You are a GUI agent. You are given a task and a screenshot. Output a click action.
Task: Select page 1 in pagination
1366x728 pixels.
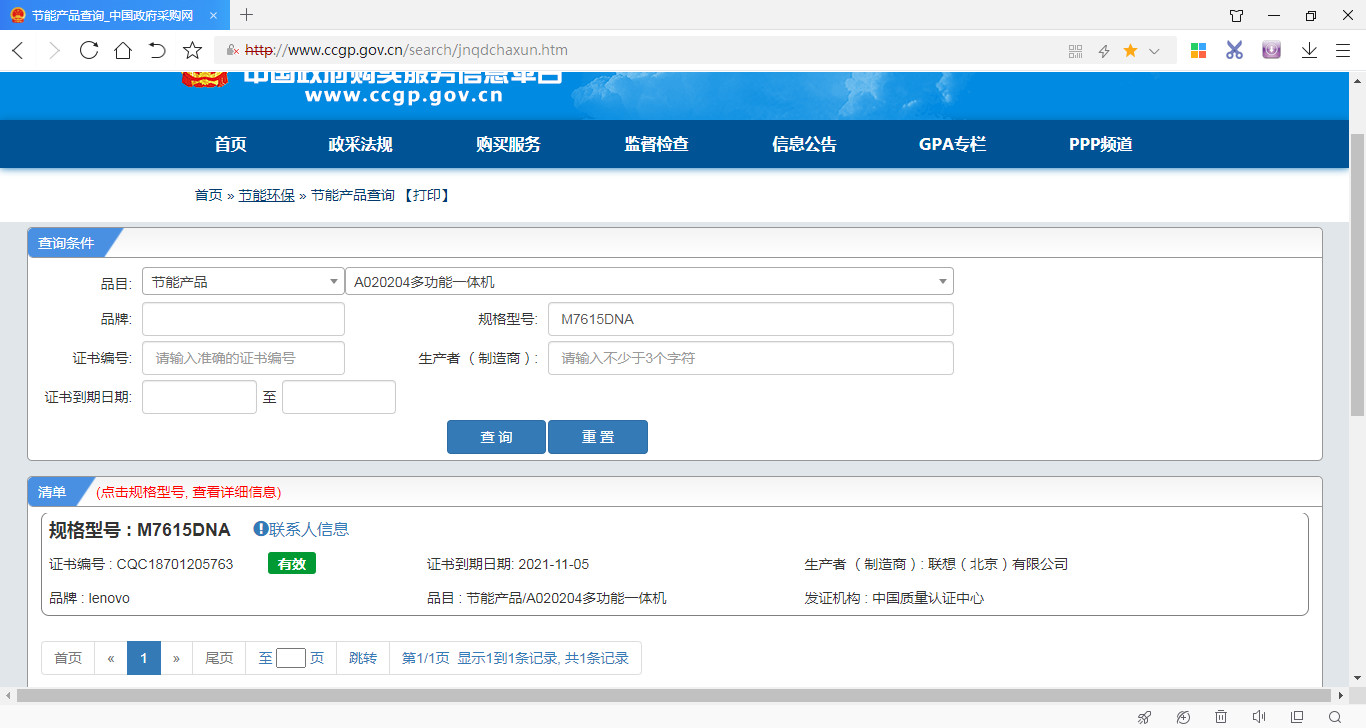coord(144,658)
